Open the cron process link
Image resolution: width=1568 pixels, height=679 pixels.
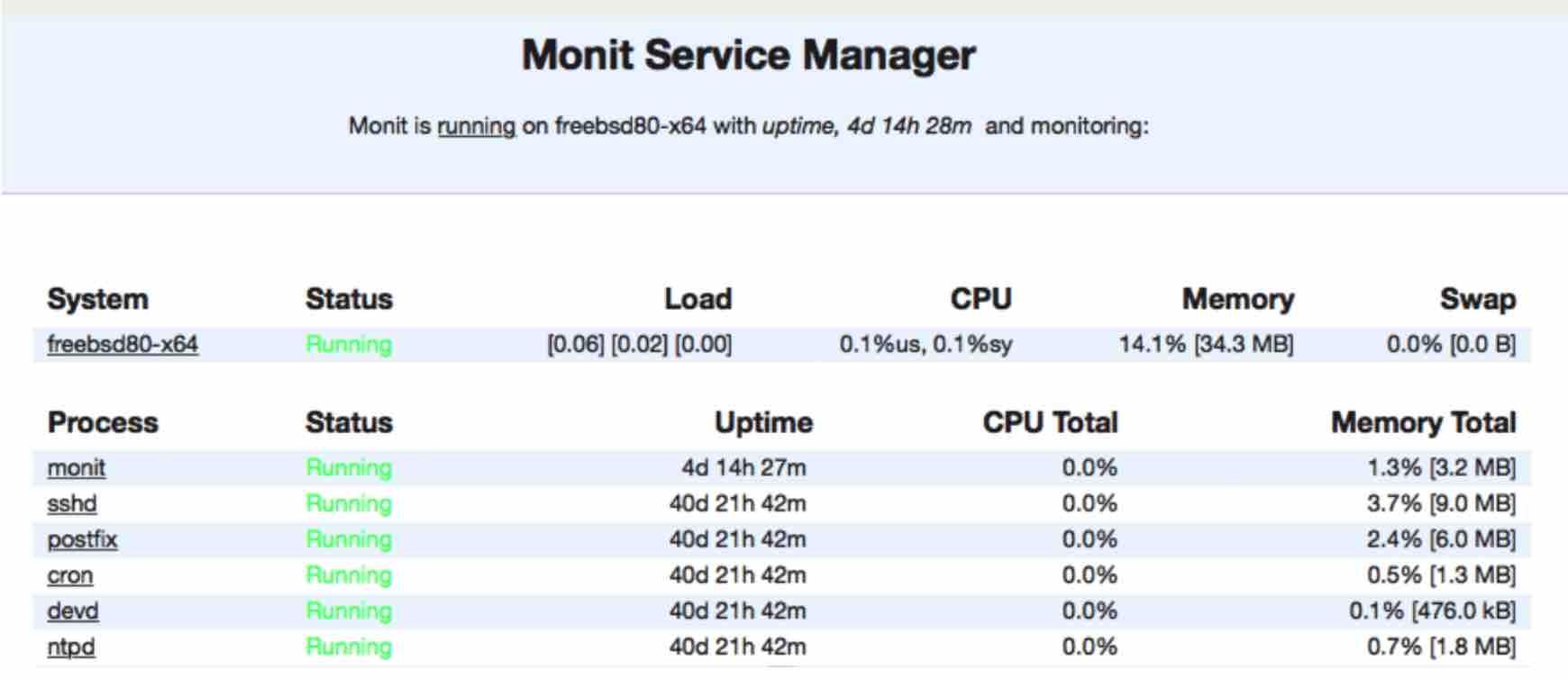point(69,575)
